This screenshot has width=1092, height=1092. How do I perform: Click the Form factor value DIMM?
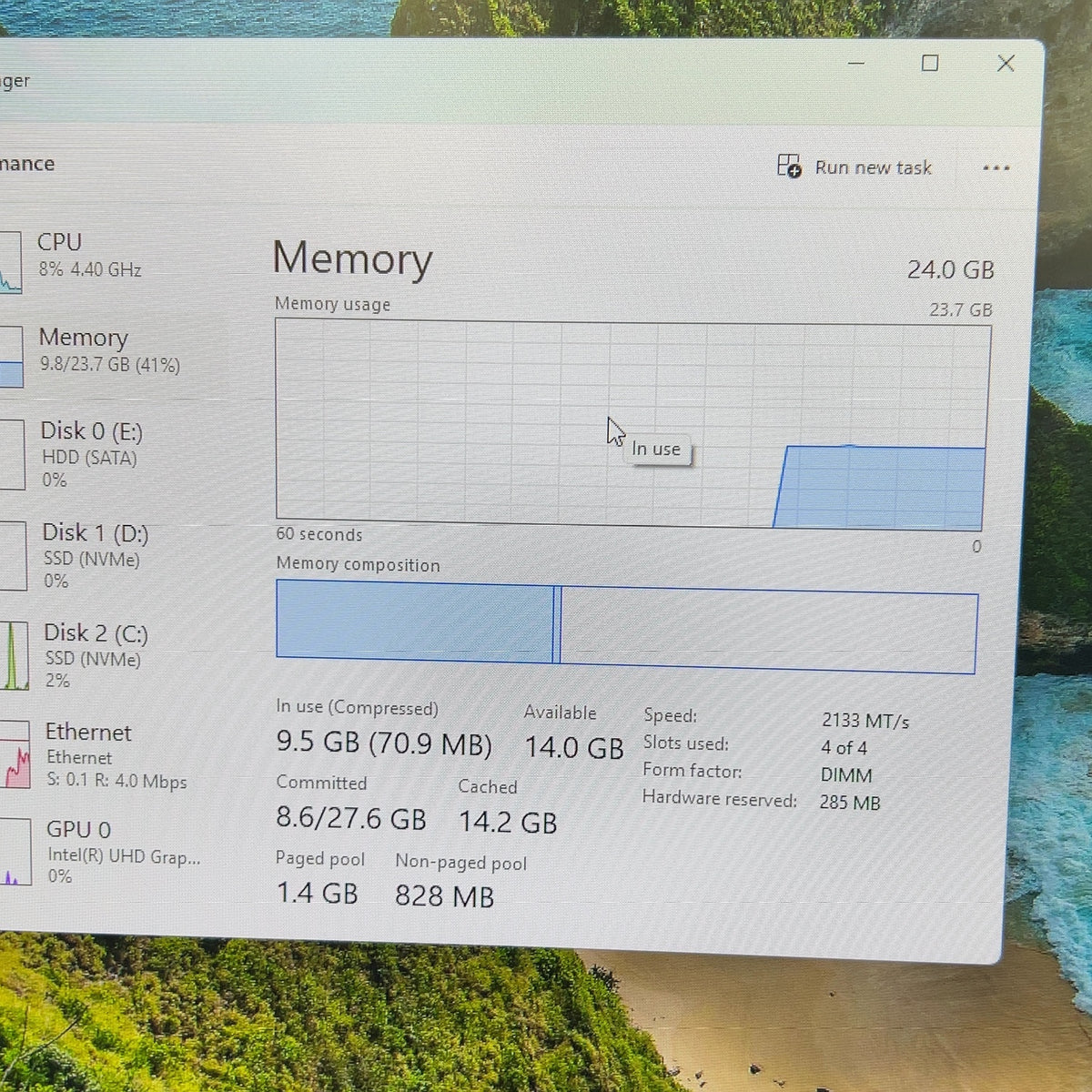pyautogui.click(x=846, y=775)
